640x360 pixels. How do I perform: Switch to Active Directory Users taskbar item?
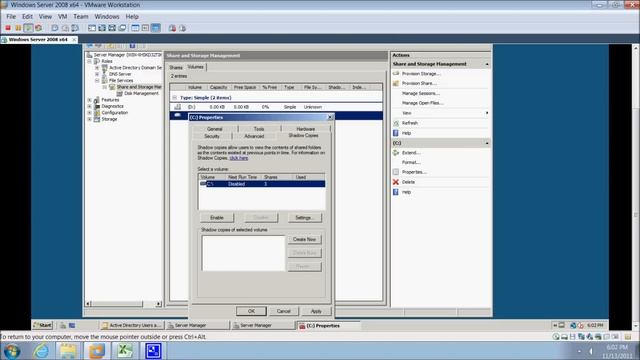(x=132, y=325)
